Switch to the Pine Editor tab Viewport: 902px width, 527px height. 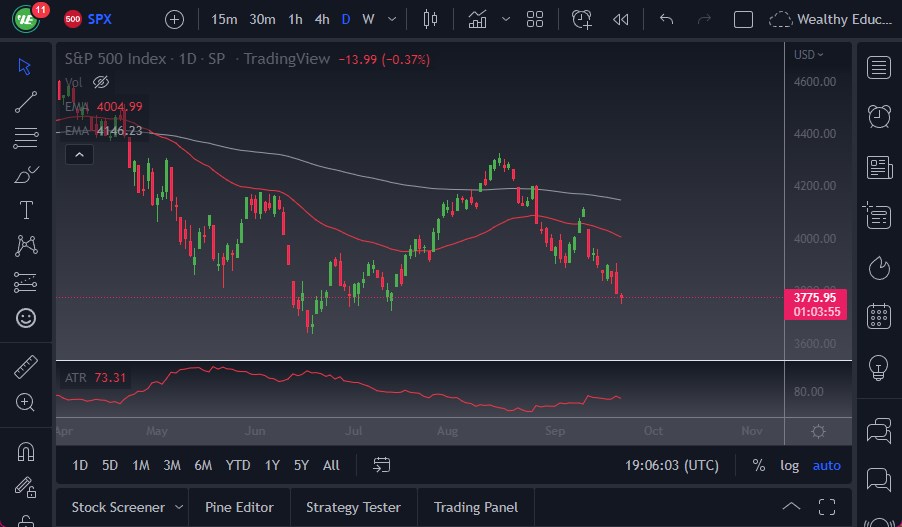tap(239, 507)
